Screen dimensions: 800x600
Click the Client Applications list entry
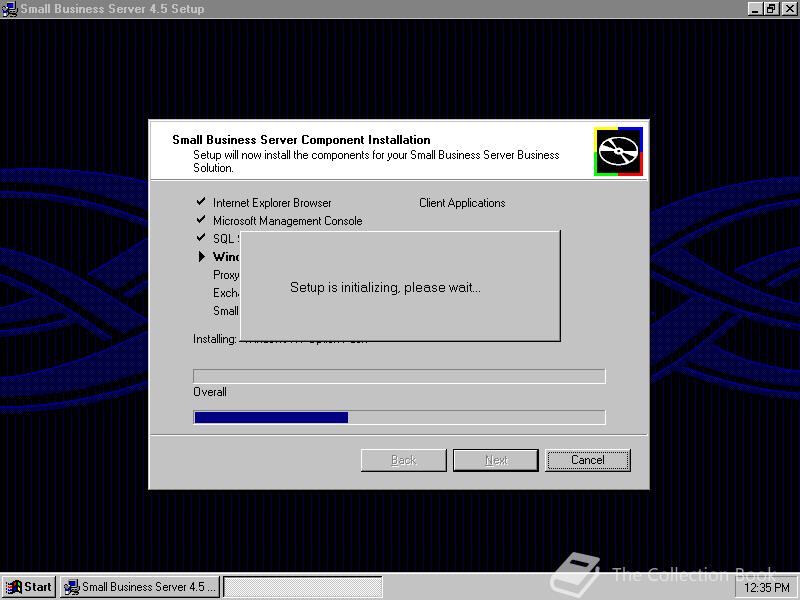(x=462, y=203)
